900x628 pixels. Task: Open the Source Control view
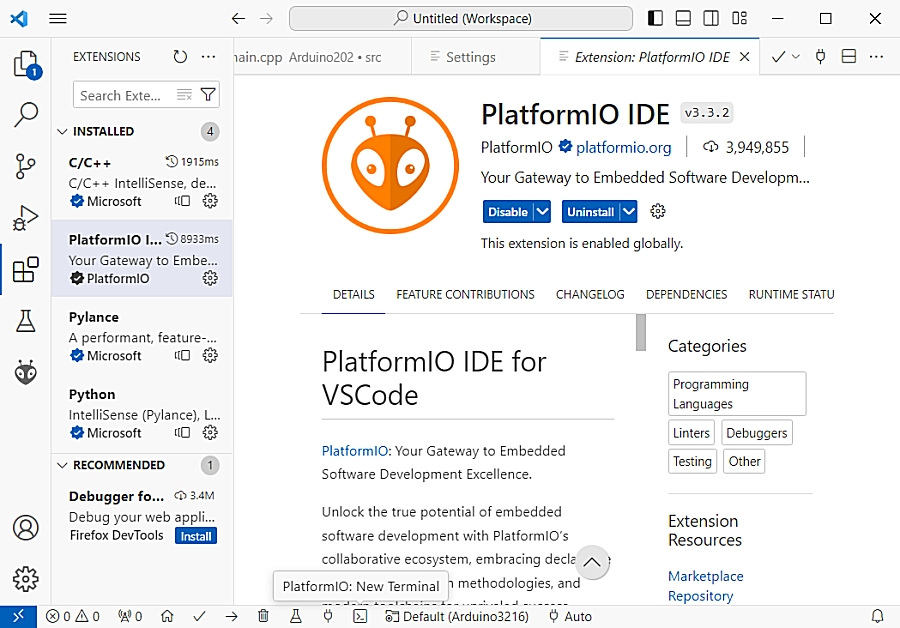click(25, 166)
